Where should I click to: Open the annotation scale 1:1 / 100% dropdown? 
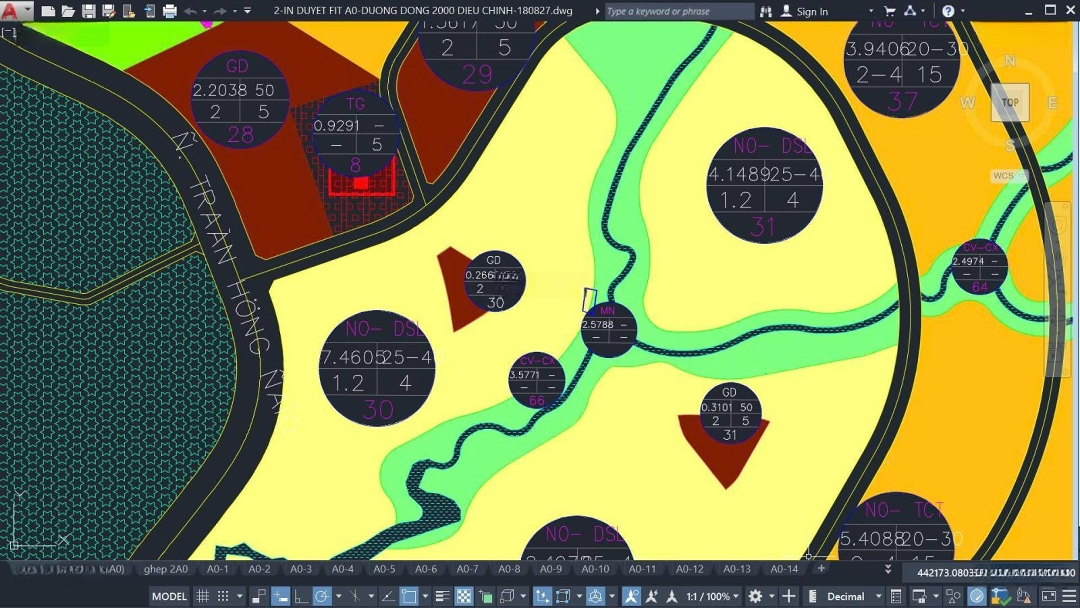point(708,596)
